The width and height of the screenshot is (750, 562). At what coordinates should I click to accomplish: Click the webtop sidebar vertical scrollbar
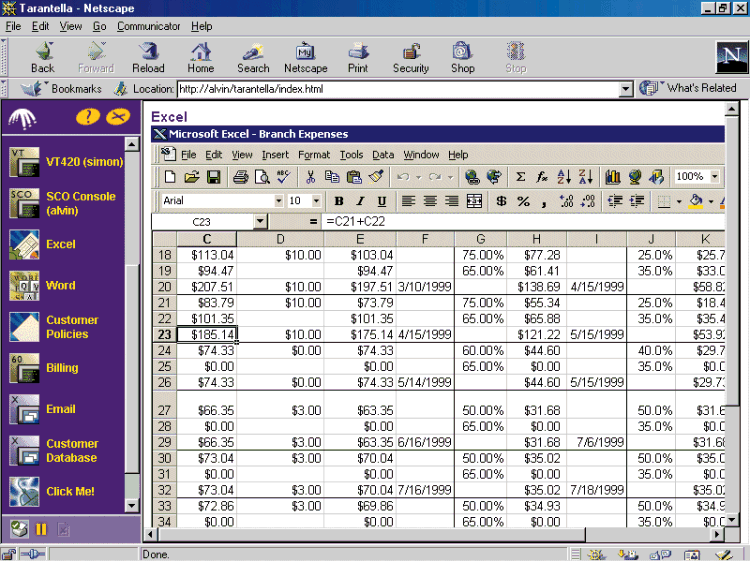coord(132,325)
